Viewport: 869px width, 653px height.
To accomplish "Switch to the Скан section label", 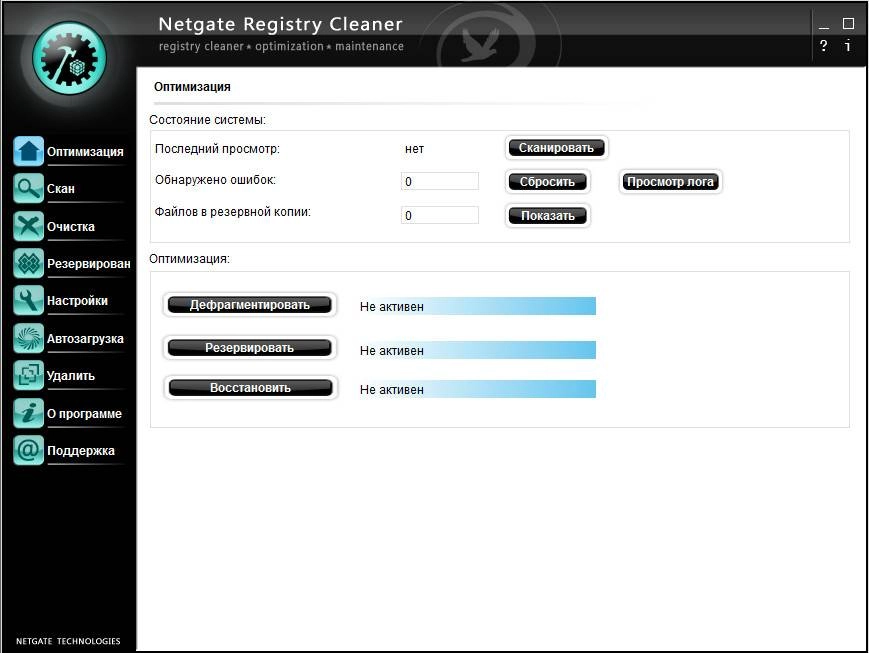I will [61, 188].
